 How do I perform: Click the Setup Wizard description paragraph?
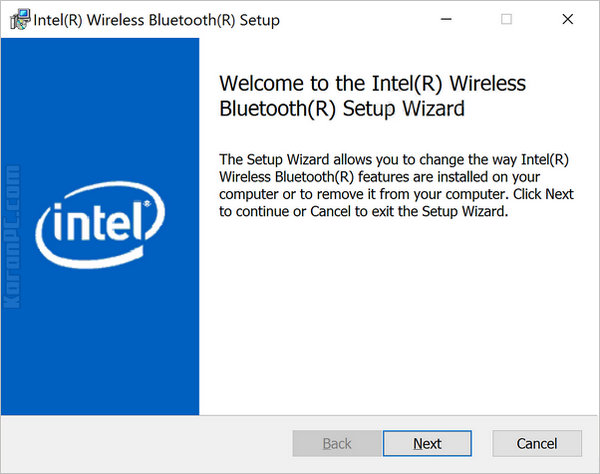[x=396, y=186]
